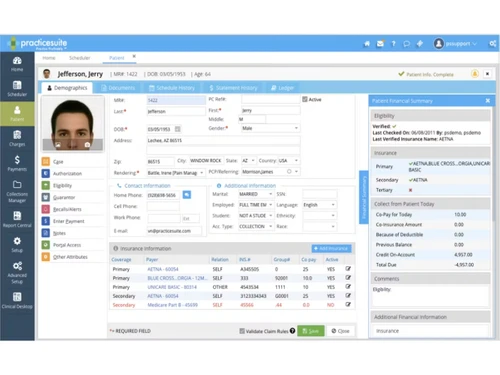Image resolution: width=500 pixels, height=375 pixels.
Task: Open Setup gear in sidebar
Action: coord(17,244)
